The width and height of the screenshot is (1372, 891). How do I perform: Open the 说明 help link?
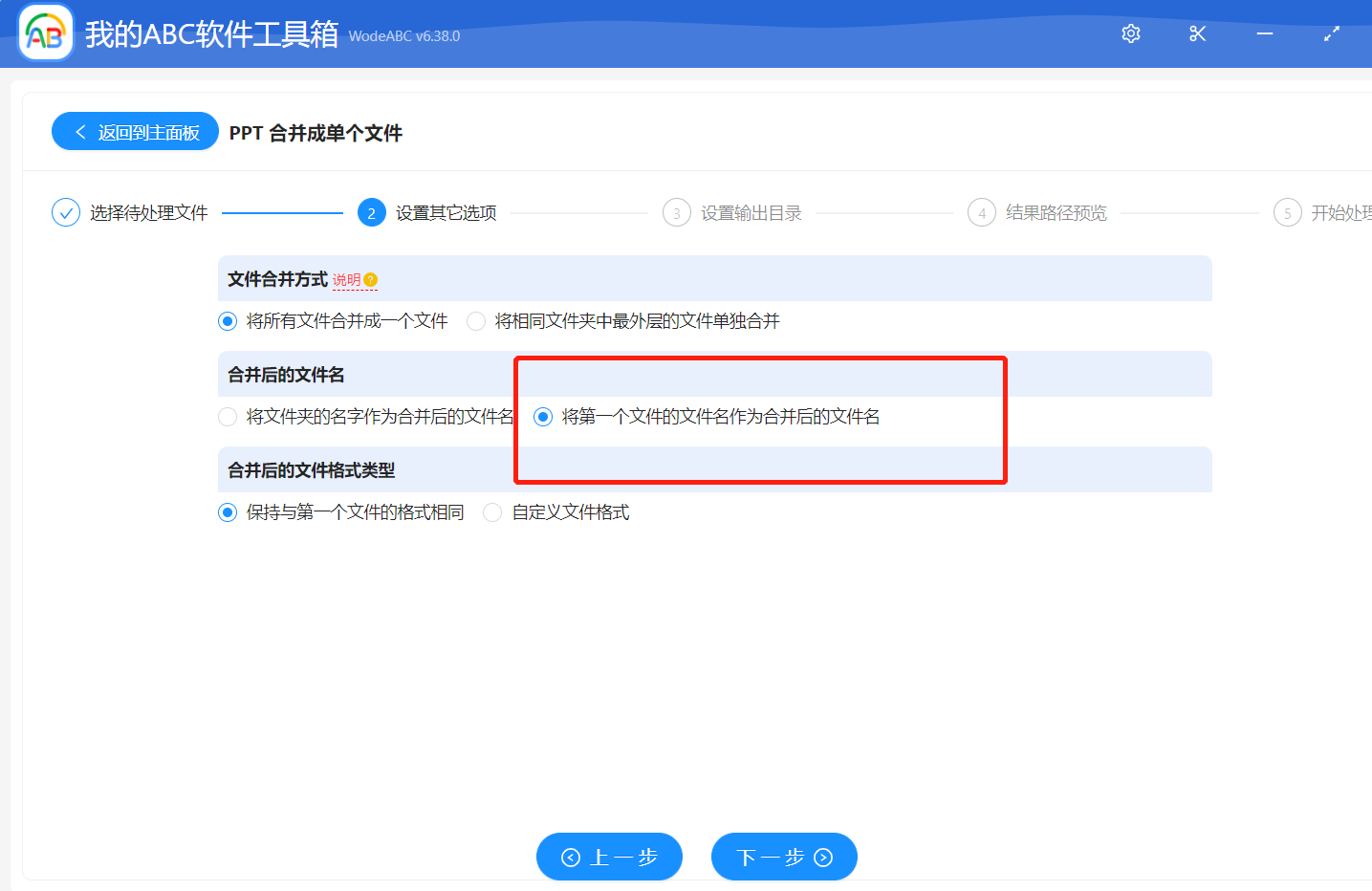click(x=346, y=279)
